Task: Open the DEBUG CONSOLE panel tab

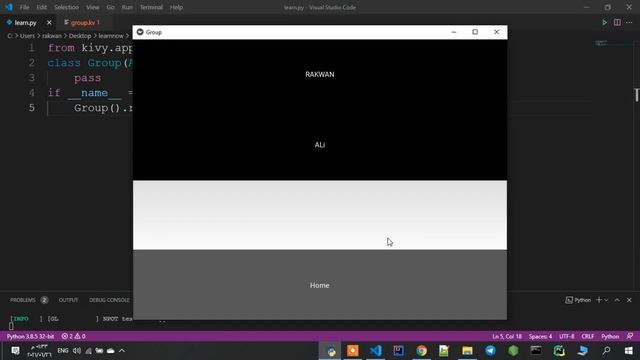Action: click(109, 300)
